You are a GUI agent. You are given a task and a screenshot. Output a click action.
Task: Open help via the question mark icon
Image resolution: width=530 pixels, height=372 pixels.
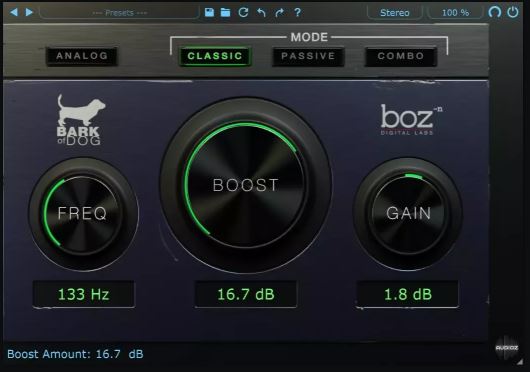(x=297, y=13)
